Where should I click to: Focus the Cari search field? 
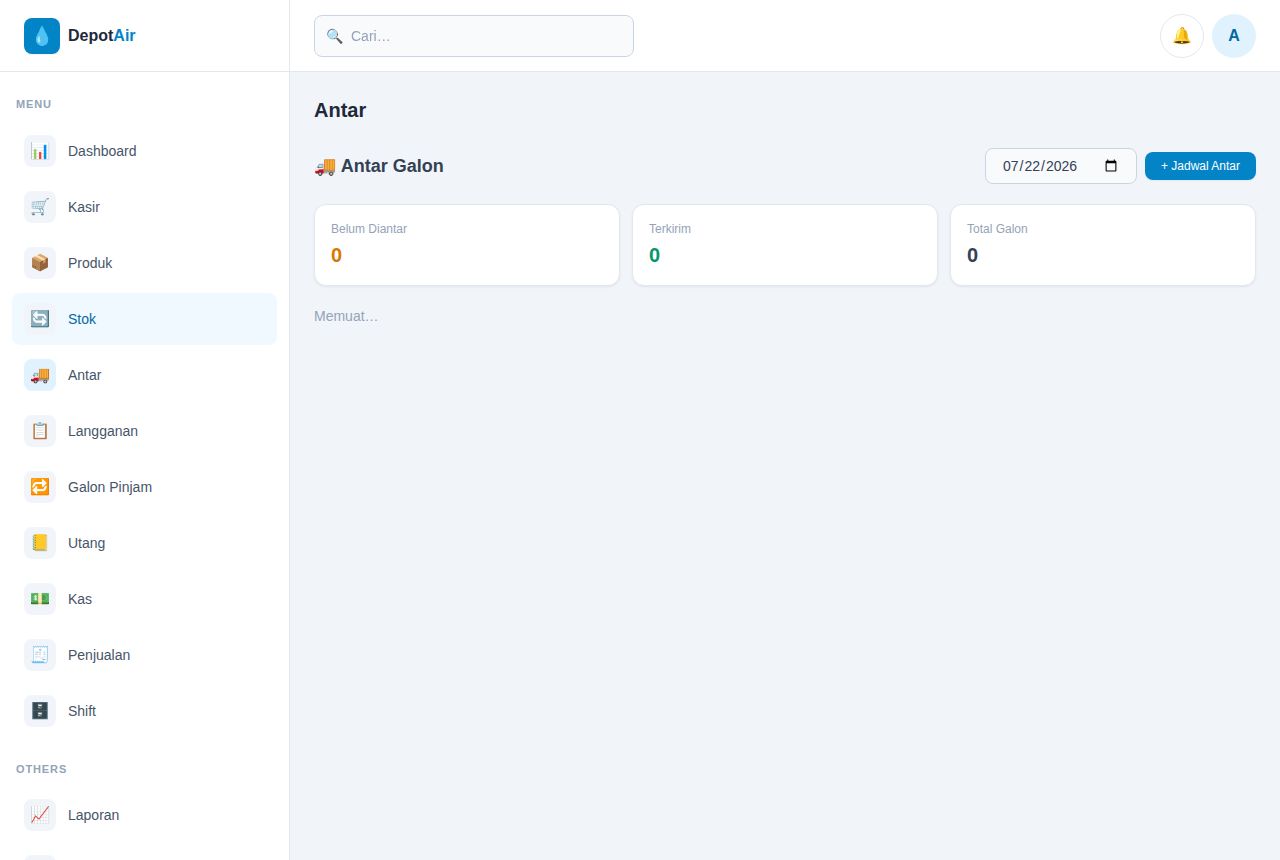click(x=474, y=36)
